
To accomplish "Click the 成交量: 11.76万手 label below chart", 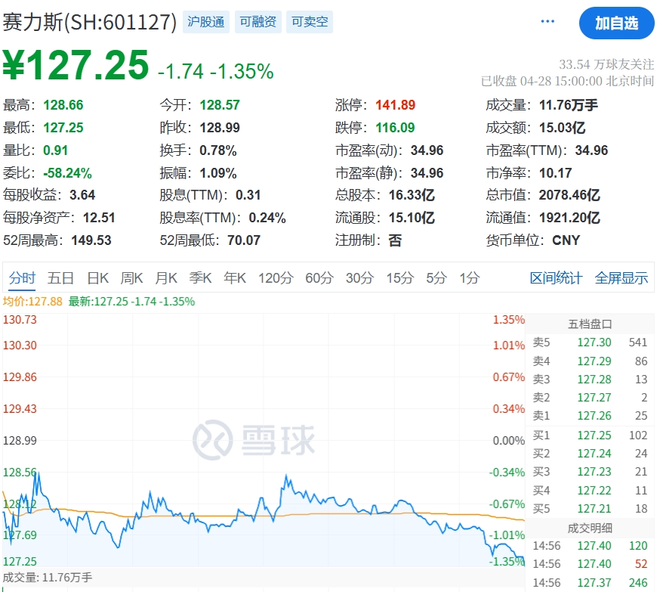I will [x=47, y=577].
